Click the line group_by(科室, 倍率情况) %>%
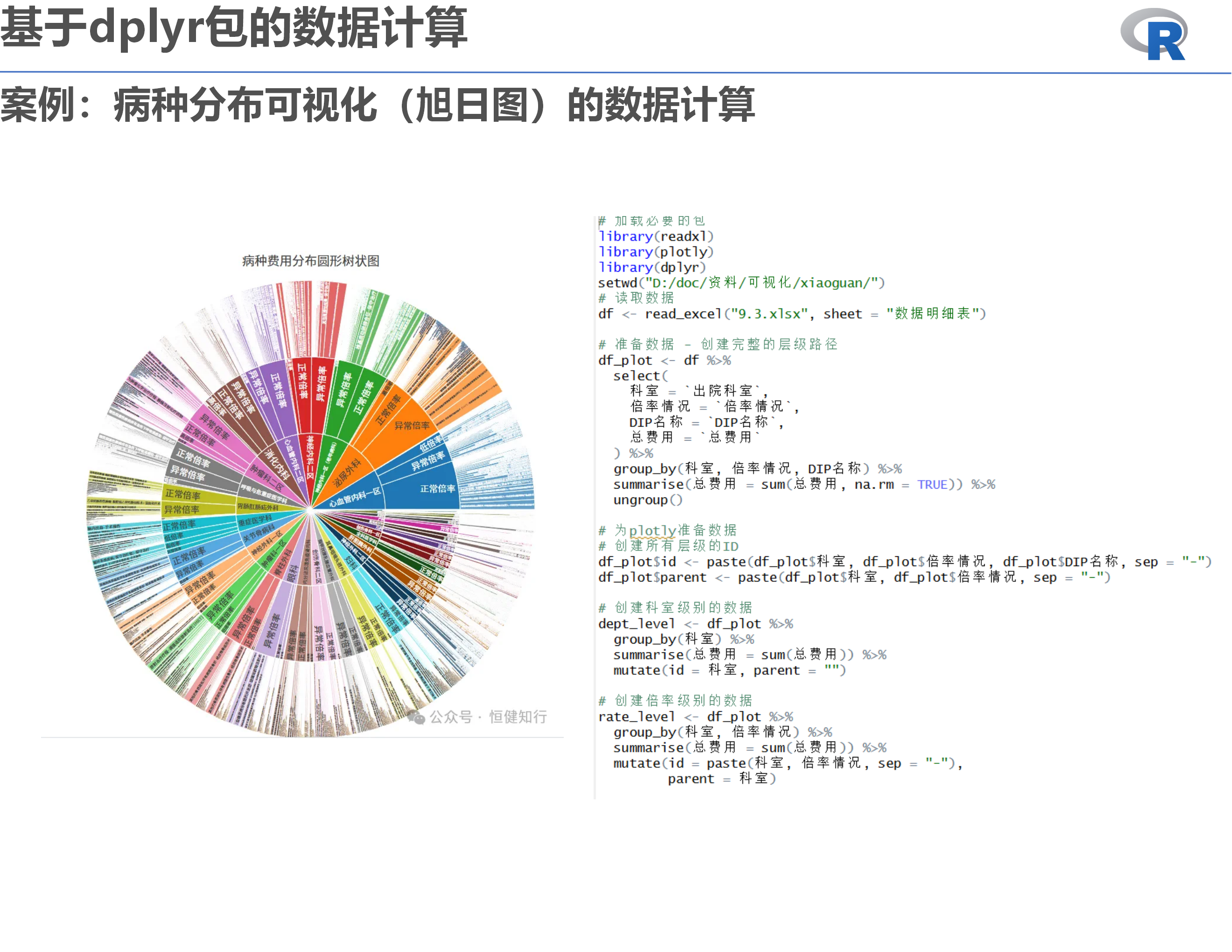 [x=723, y=732]
